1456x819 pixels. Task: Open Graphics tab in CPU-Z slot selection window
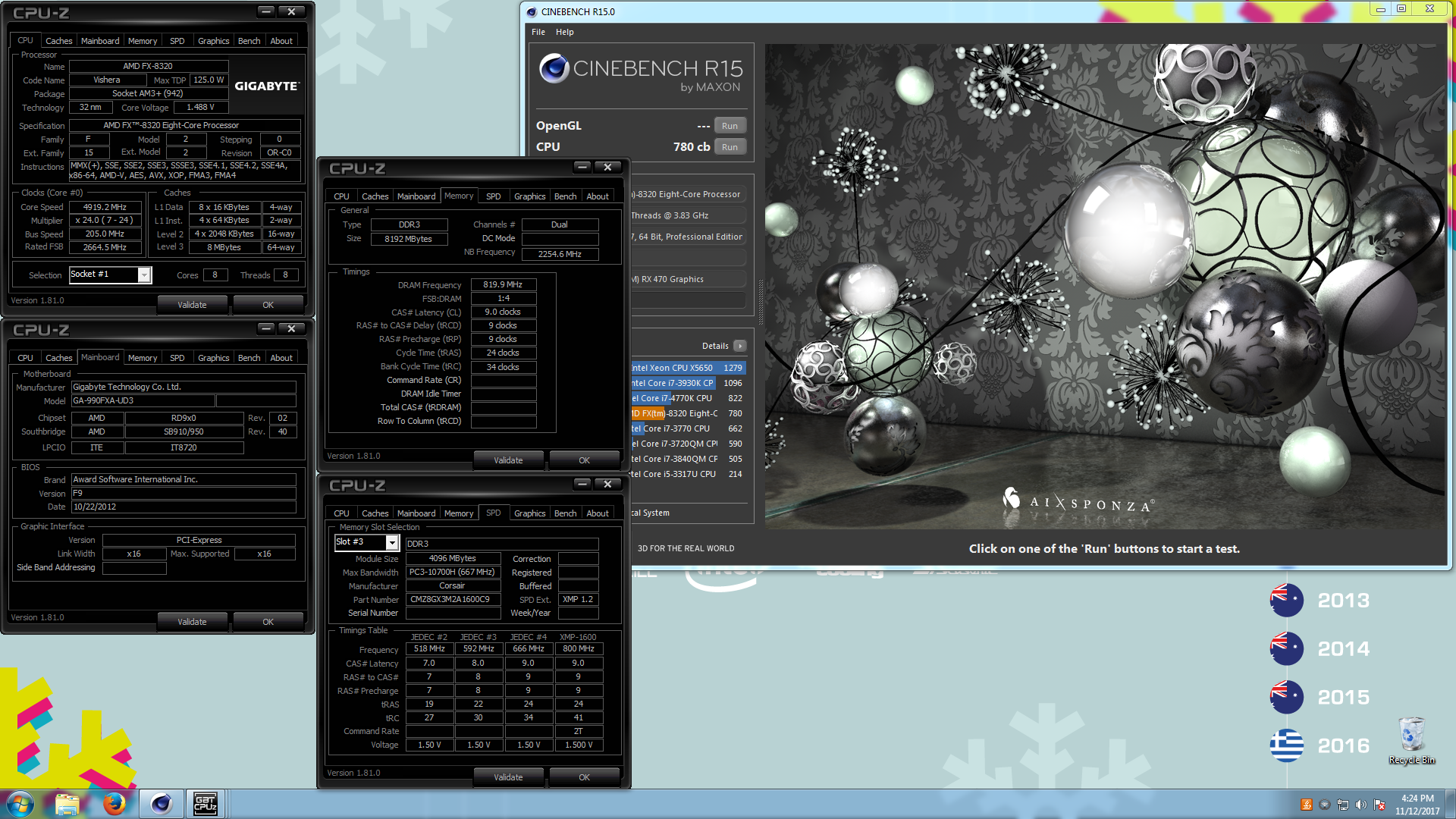(x=529, y=513)
